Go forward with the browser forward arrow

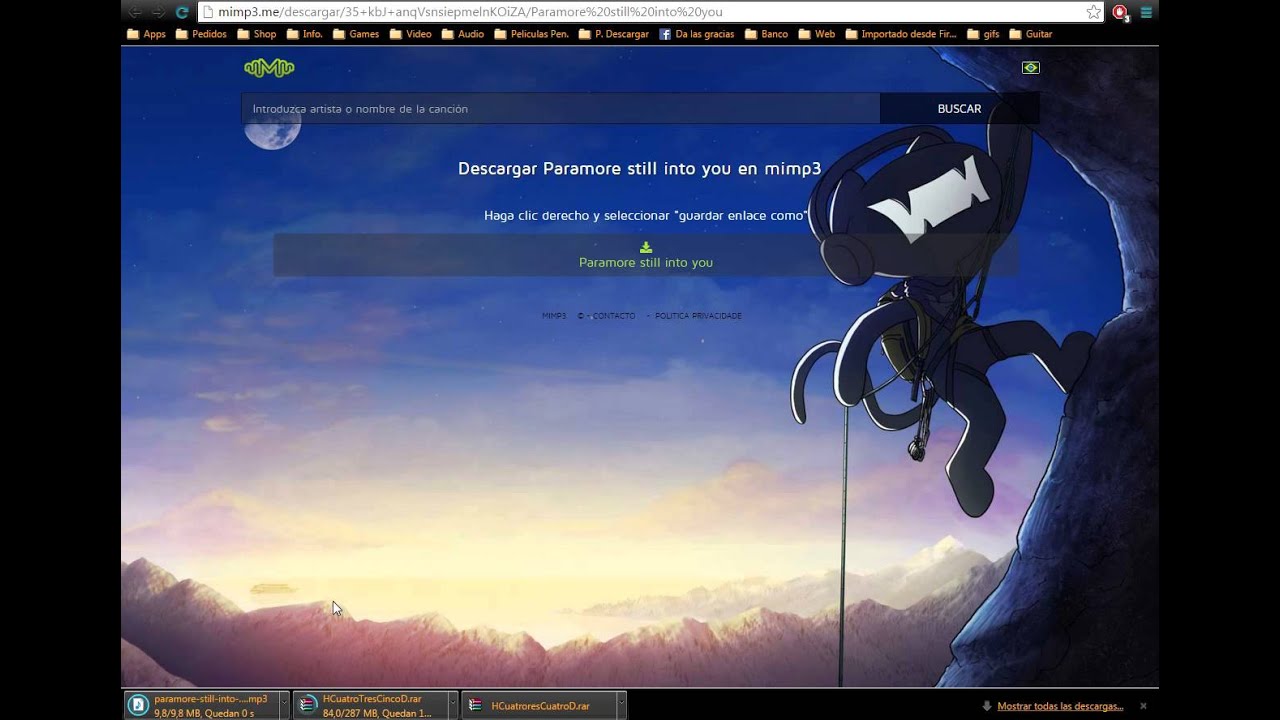tap(158, 12)
